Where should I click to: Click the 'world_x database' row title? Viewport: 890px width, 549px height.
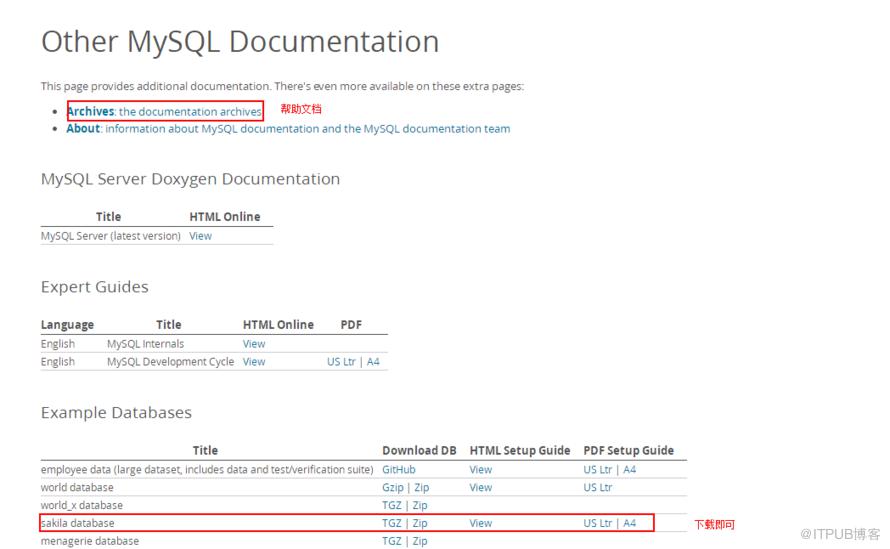tap(82, 506)
